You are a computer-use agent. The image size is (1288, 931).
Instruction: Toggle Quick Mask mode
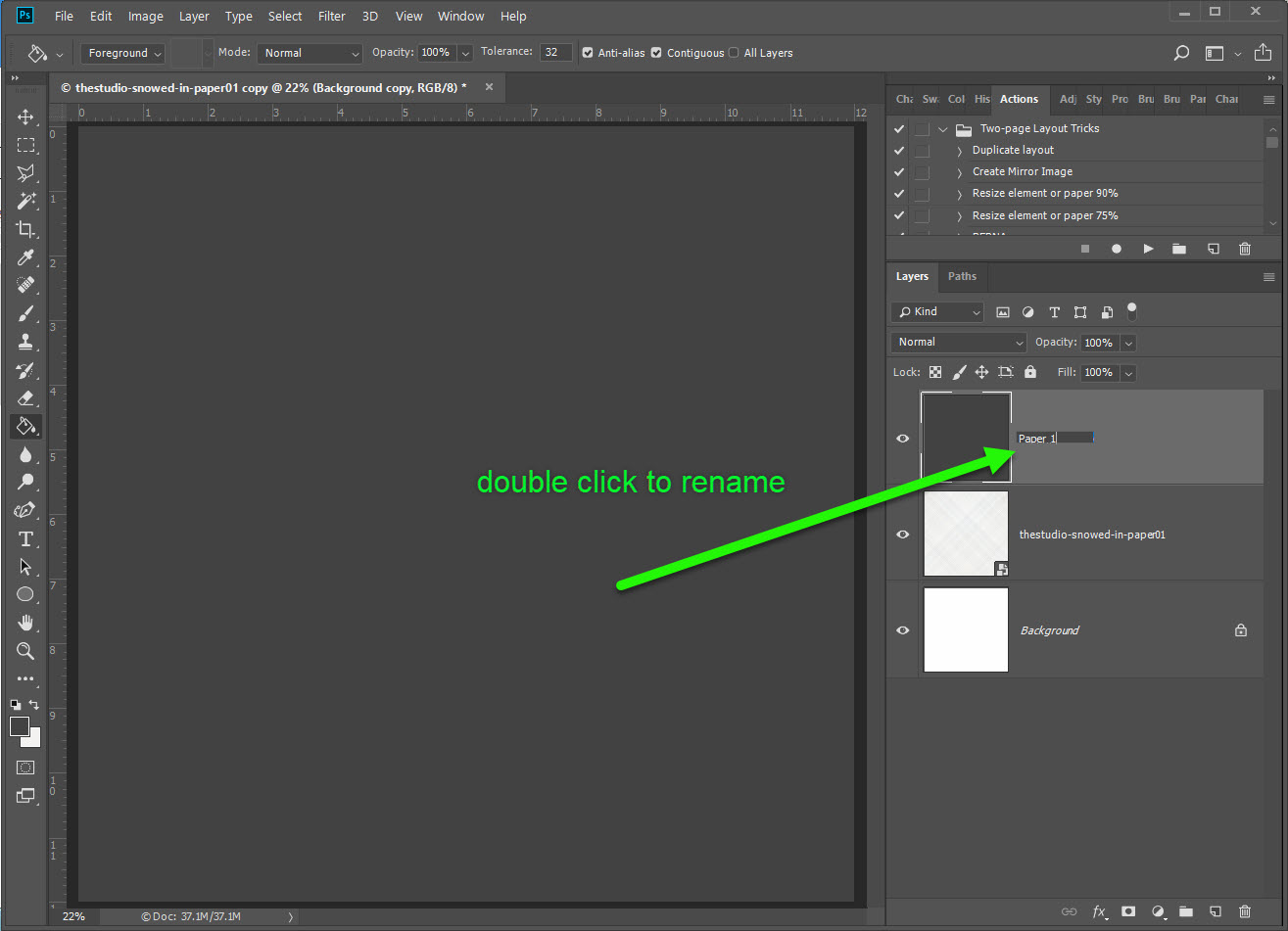(25, 768)
